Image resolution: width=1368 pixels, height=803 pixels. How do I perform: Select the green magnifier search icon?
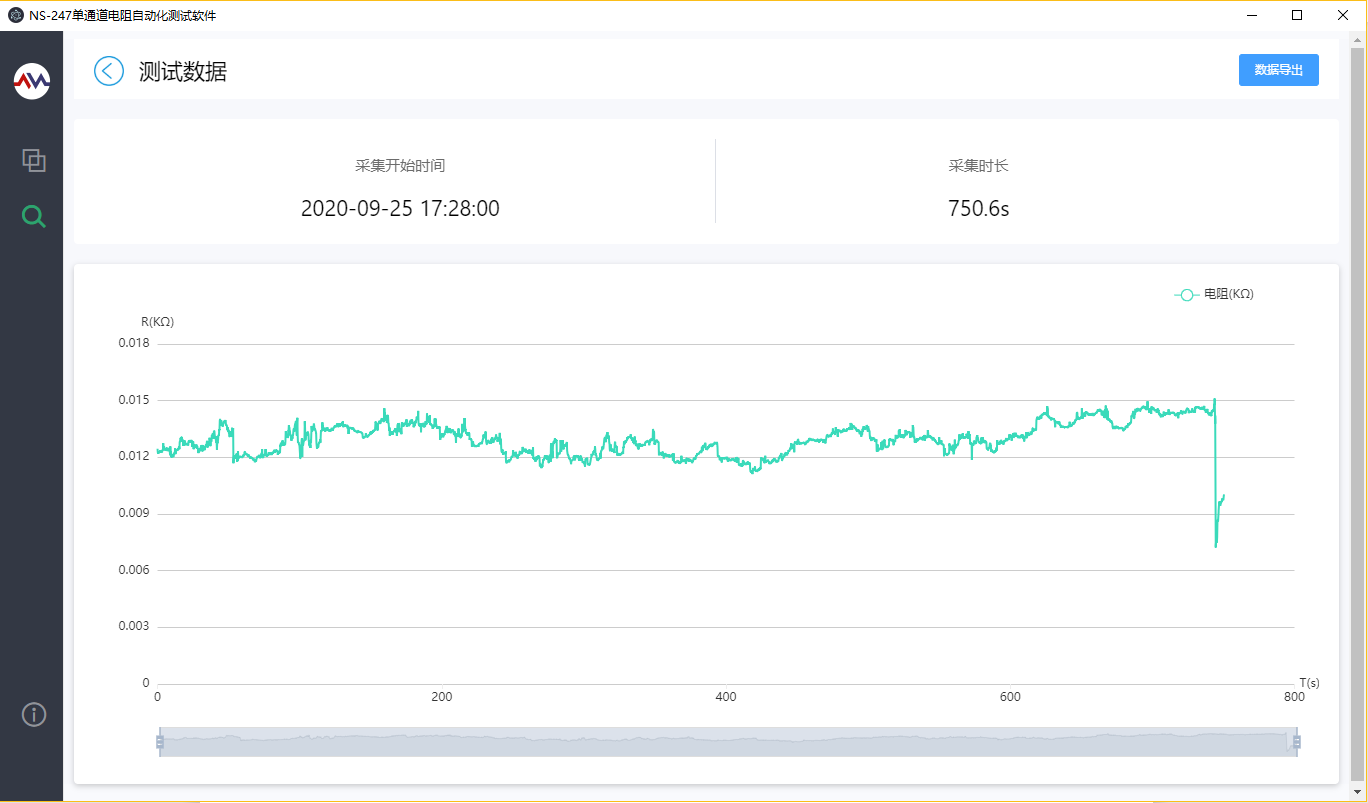click(x=34, y=216)
